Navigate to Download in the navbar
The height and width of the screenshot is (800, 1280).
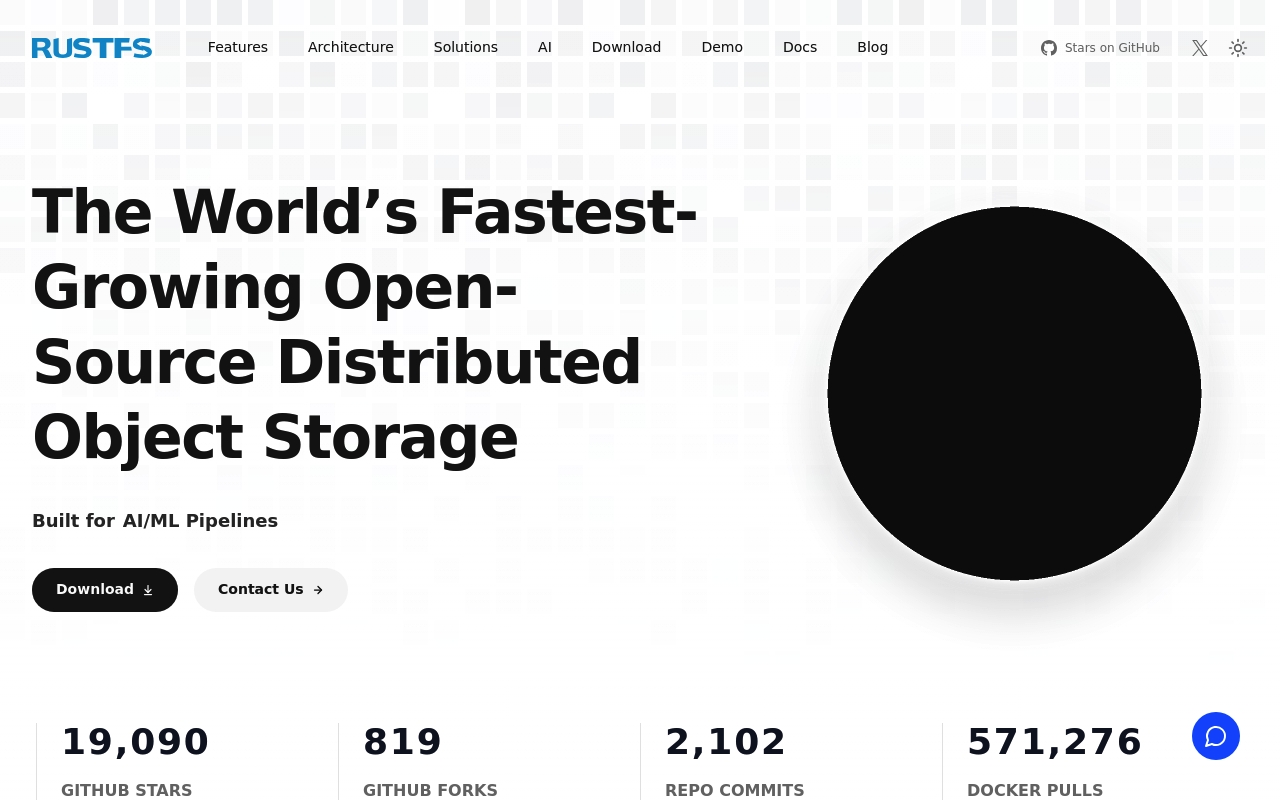pyautogui.click(x=626, y=47)
